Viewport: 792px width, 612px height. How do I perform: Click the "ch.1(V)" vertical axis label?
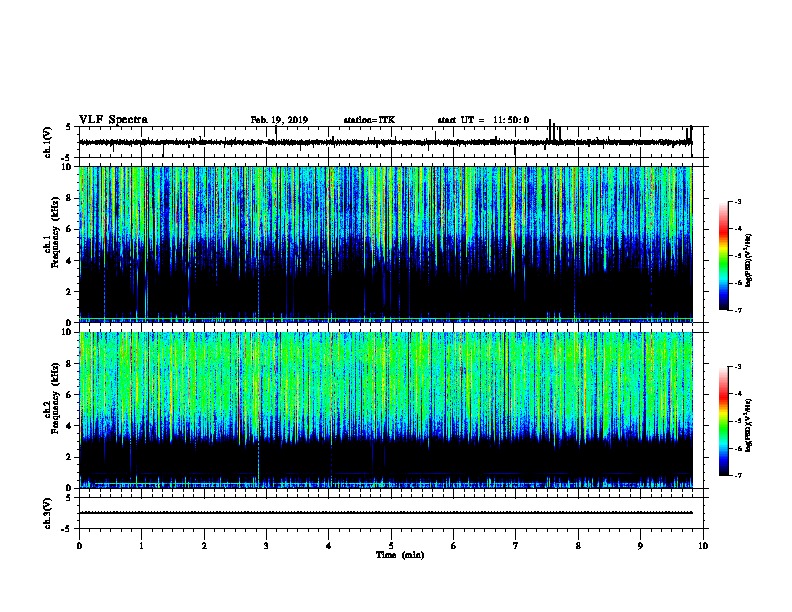47,142
